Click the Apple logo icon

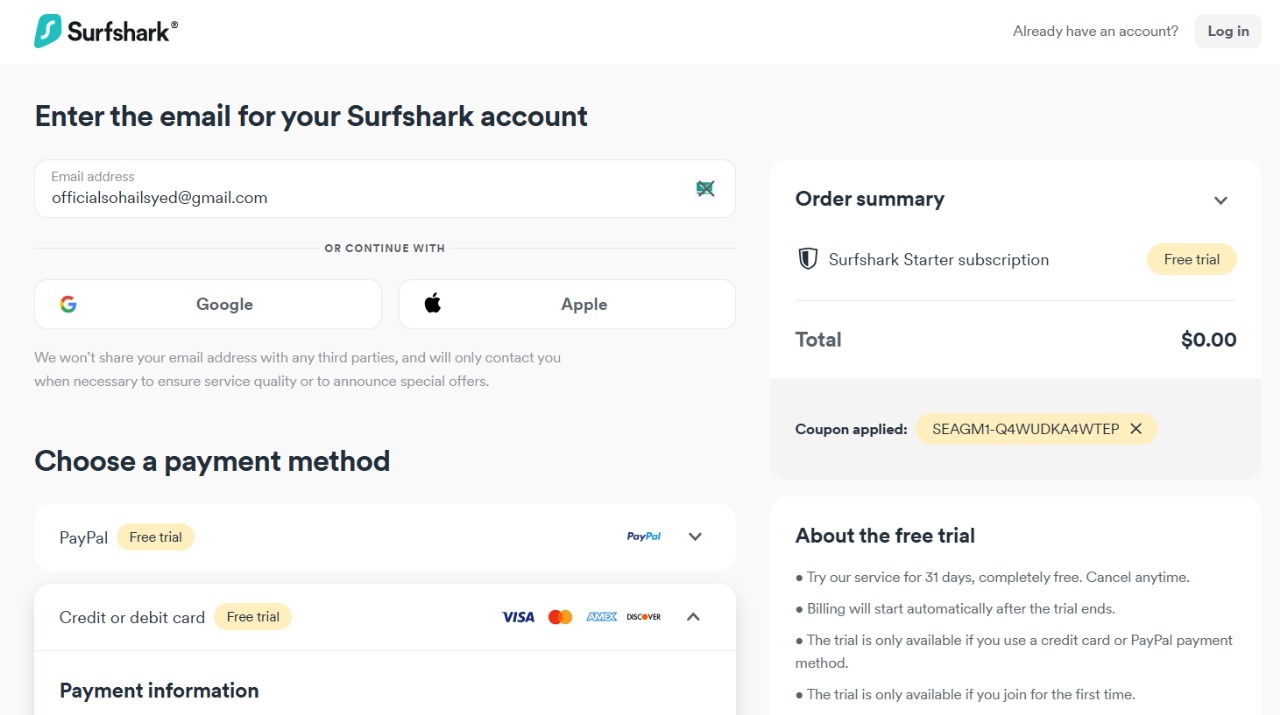coord(431,303)
